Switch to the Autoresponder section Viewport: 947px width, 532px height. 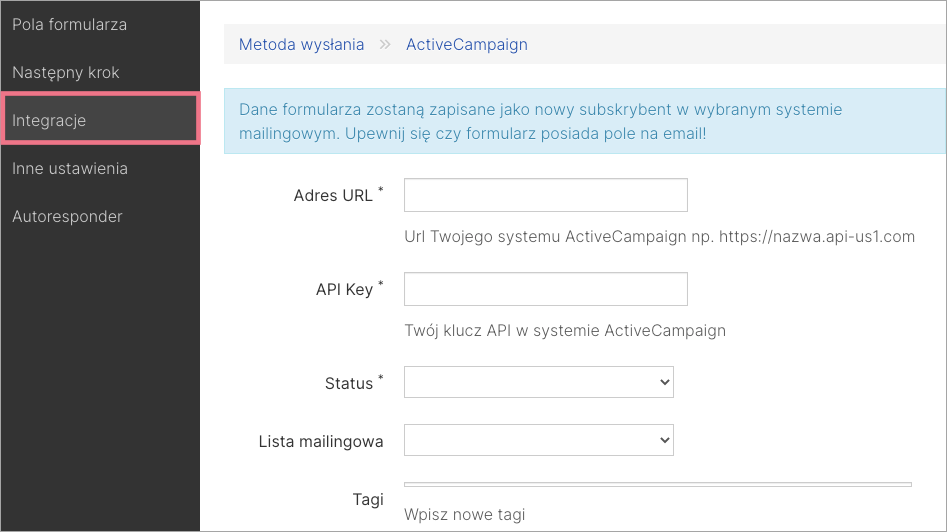click(68, 216)
